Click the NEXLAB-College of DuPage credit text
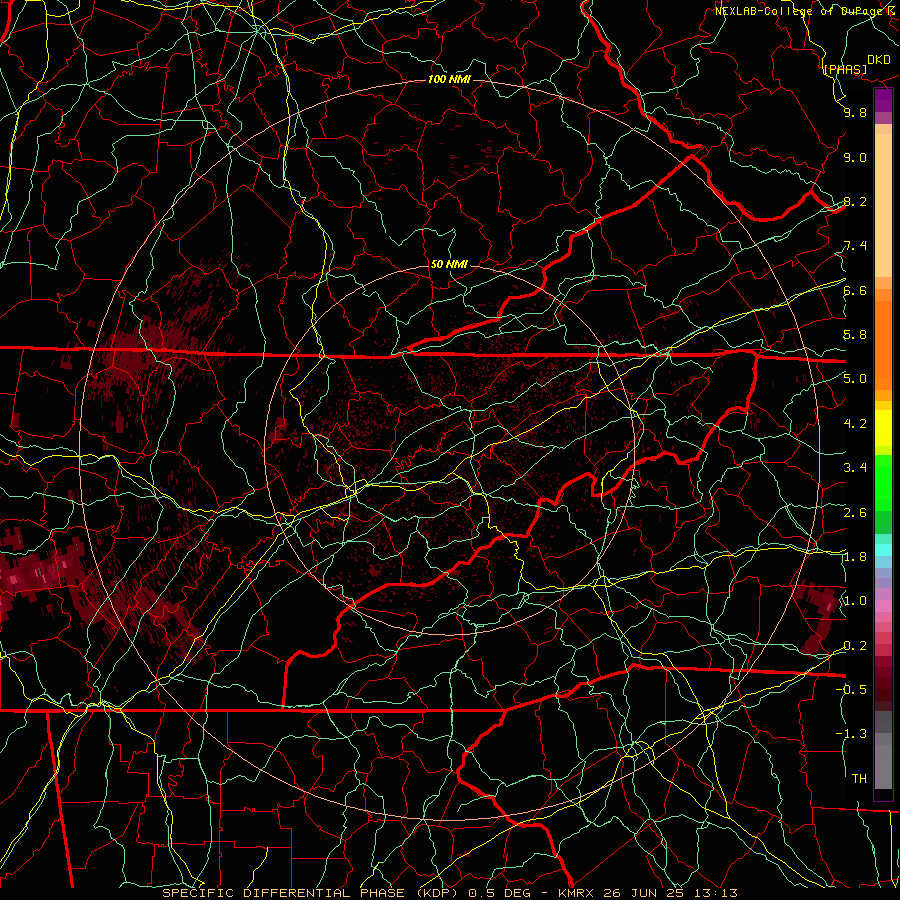The height and width of the screenshot is (900, 900). coord(798,11)
